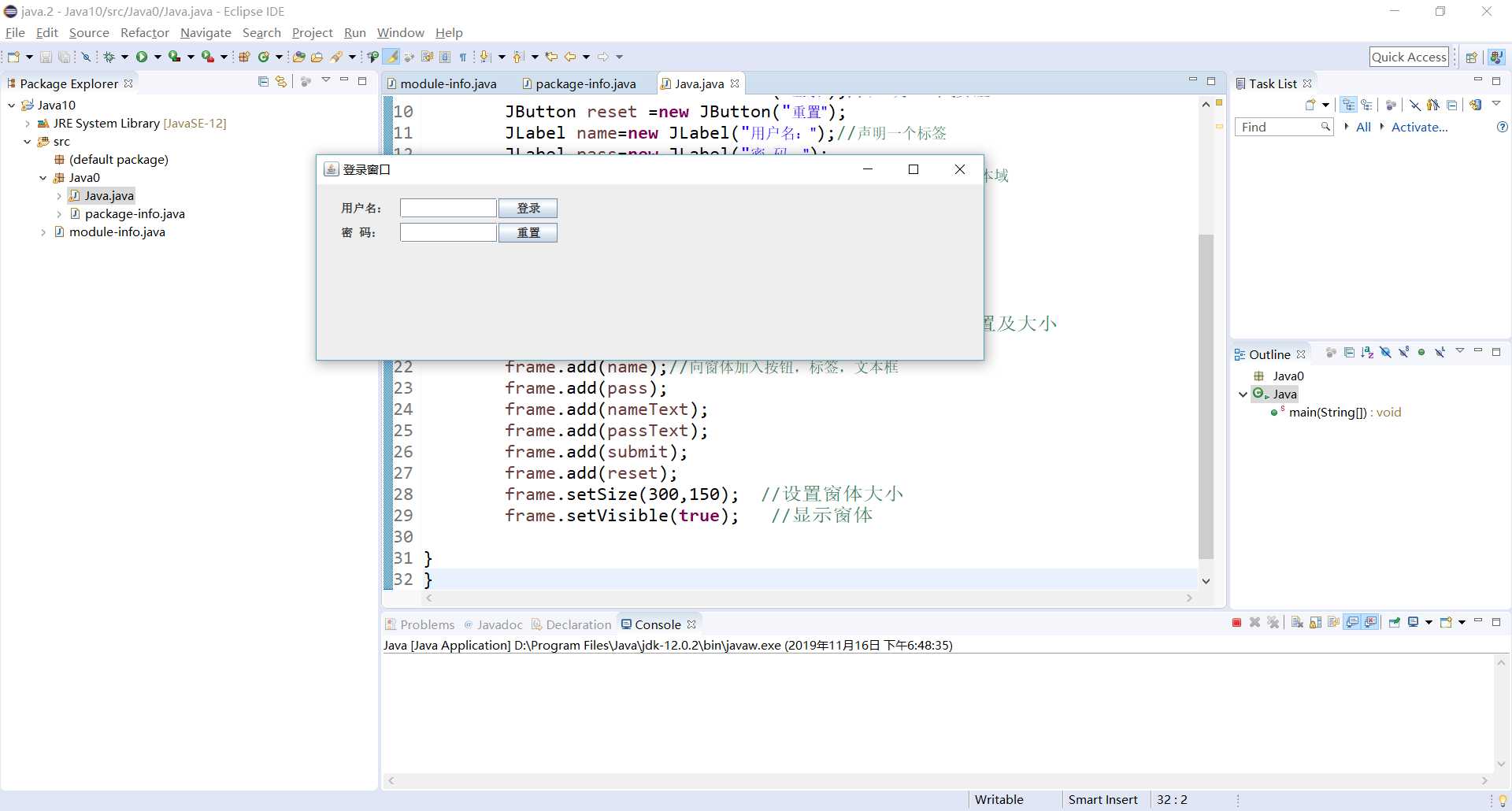
Task: Click the New Java Package icon
Action: coord(244,57)
